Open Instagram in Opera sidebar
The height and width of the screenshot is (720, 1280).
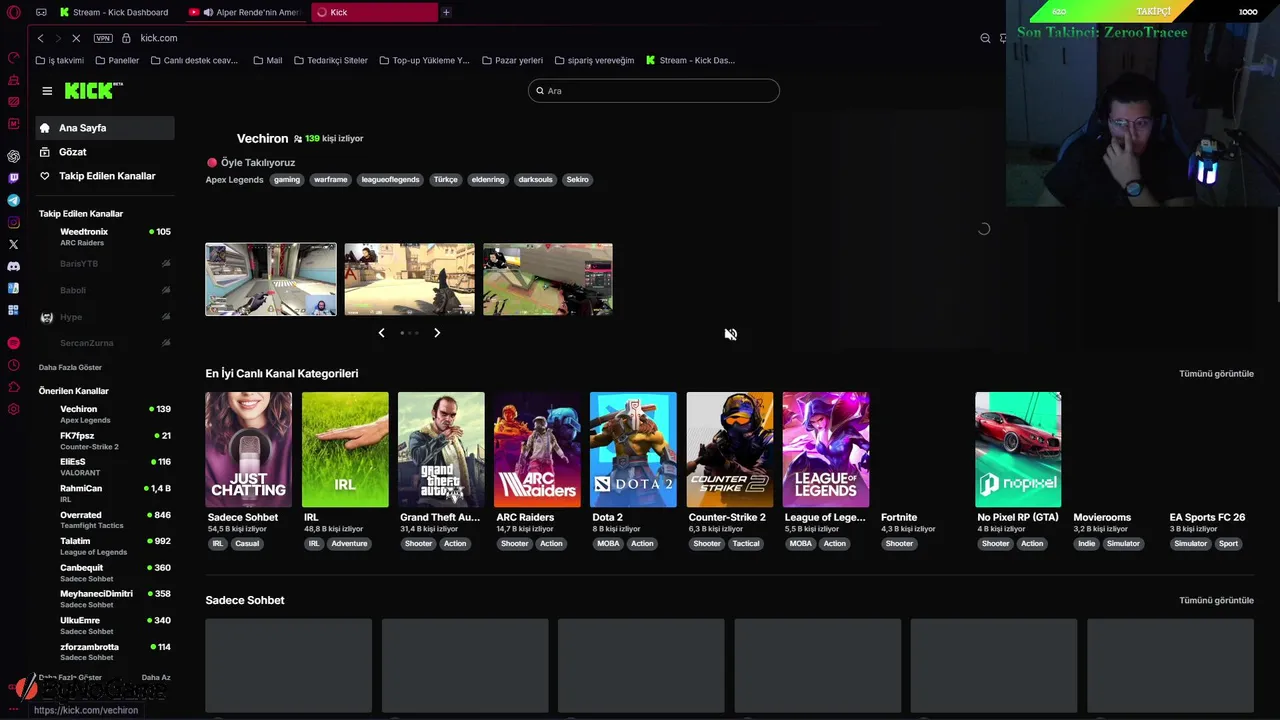[14, 222]
